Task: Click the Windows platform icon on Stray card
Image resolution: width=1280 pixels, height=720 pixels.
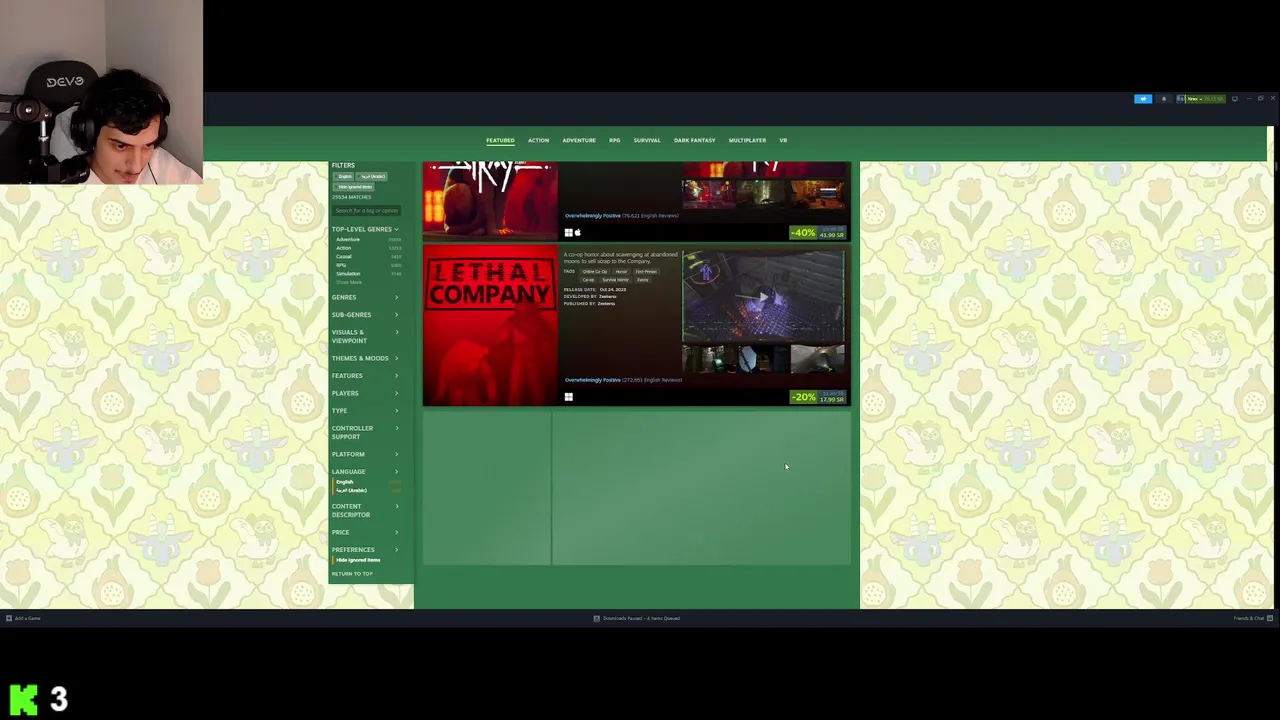Action: coord(568,233)
